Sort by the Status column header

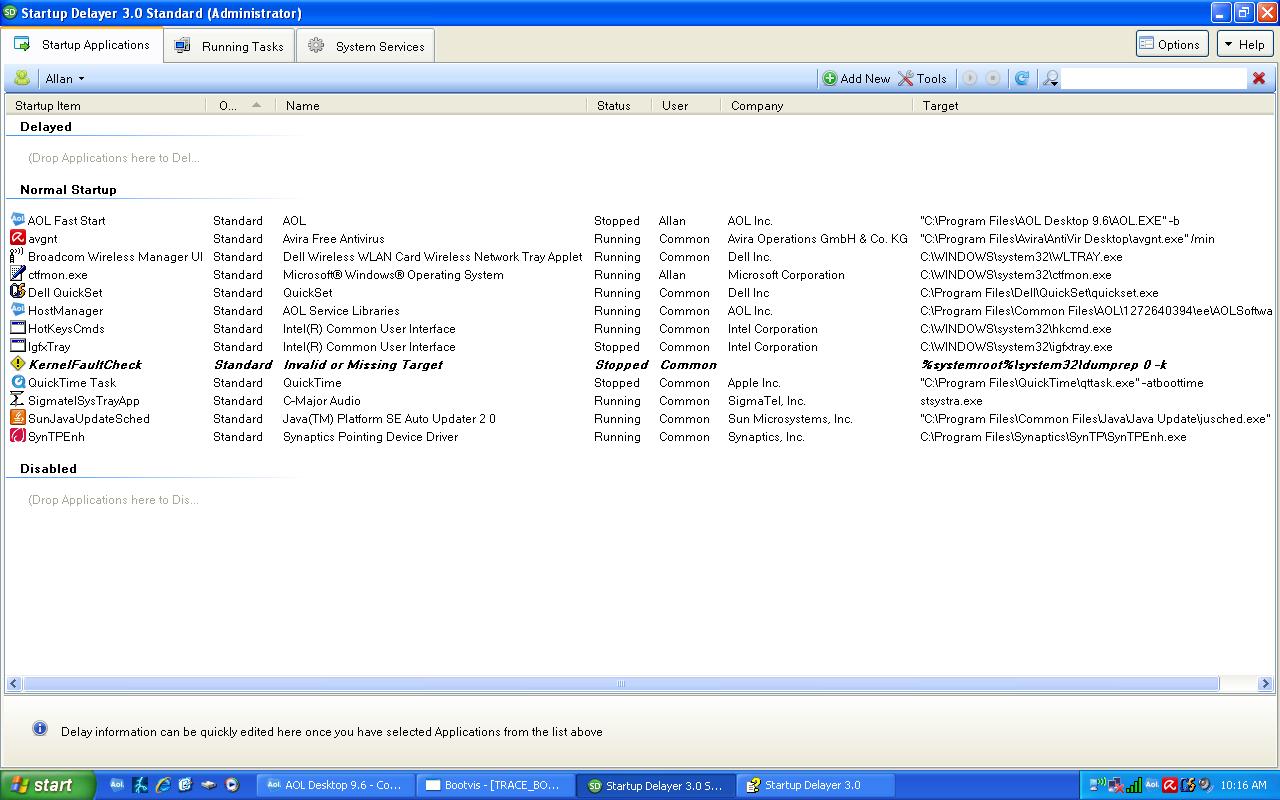619,105
